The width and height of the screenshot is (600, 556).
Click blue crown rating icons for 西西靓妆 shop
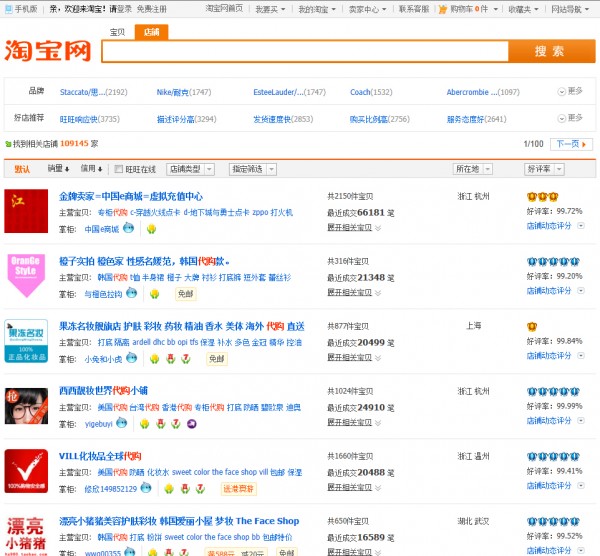(553, 391)
